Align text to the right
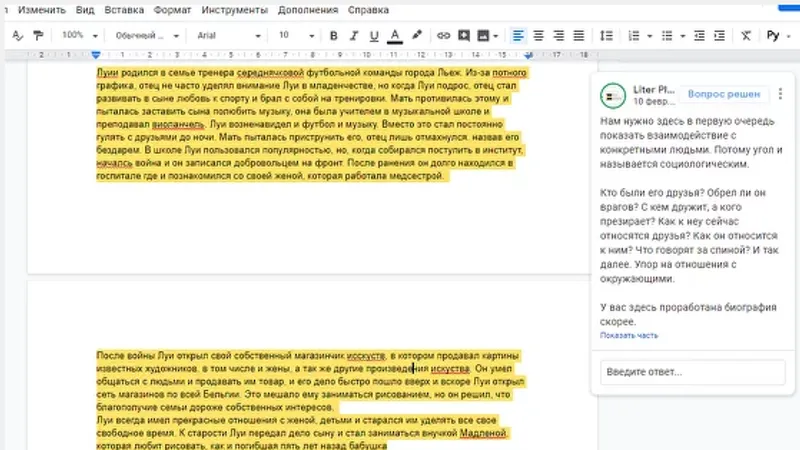The width and height of the screenshot is (800, 450). (x=559, y=36)
